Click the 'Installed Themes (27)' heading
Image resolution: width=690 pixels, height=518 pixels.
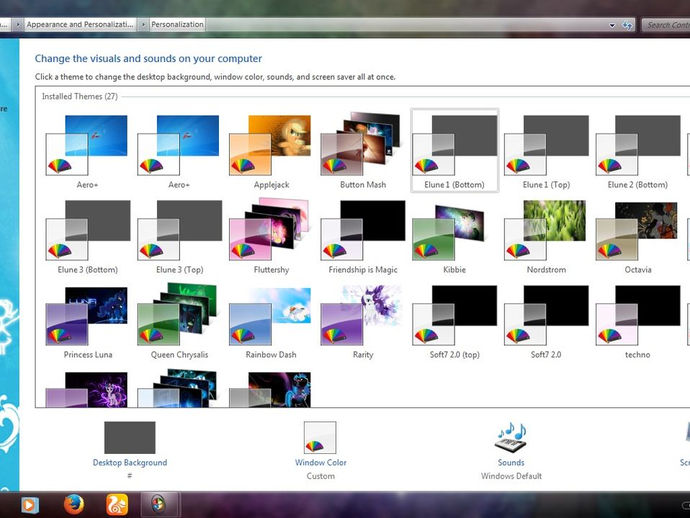coord(80,96)
